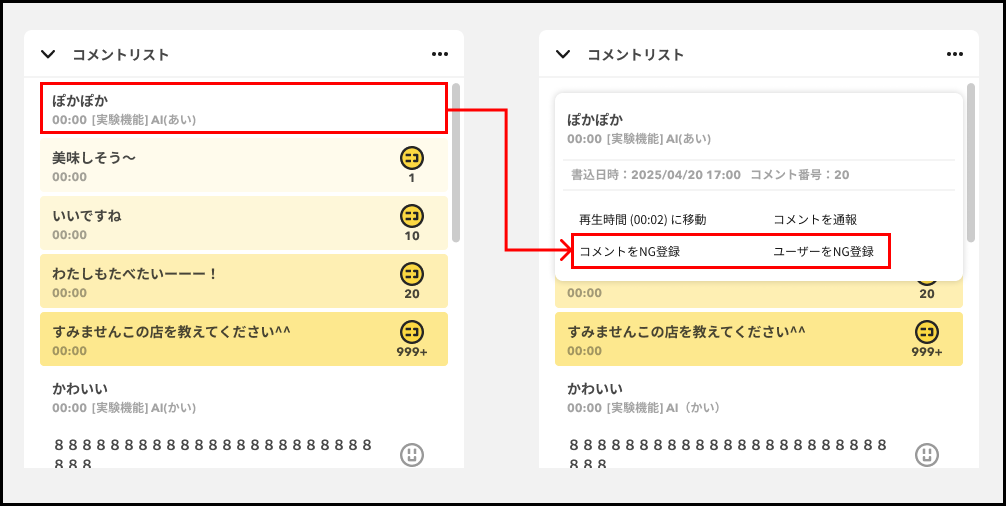Select the ぽかぽか comment in left list
This screenshot has height=506, width=1006.
tap(244, 108)
